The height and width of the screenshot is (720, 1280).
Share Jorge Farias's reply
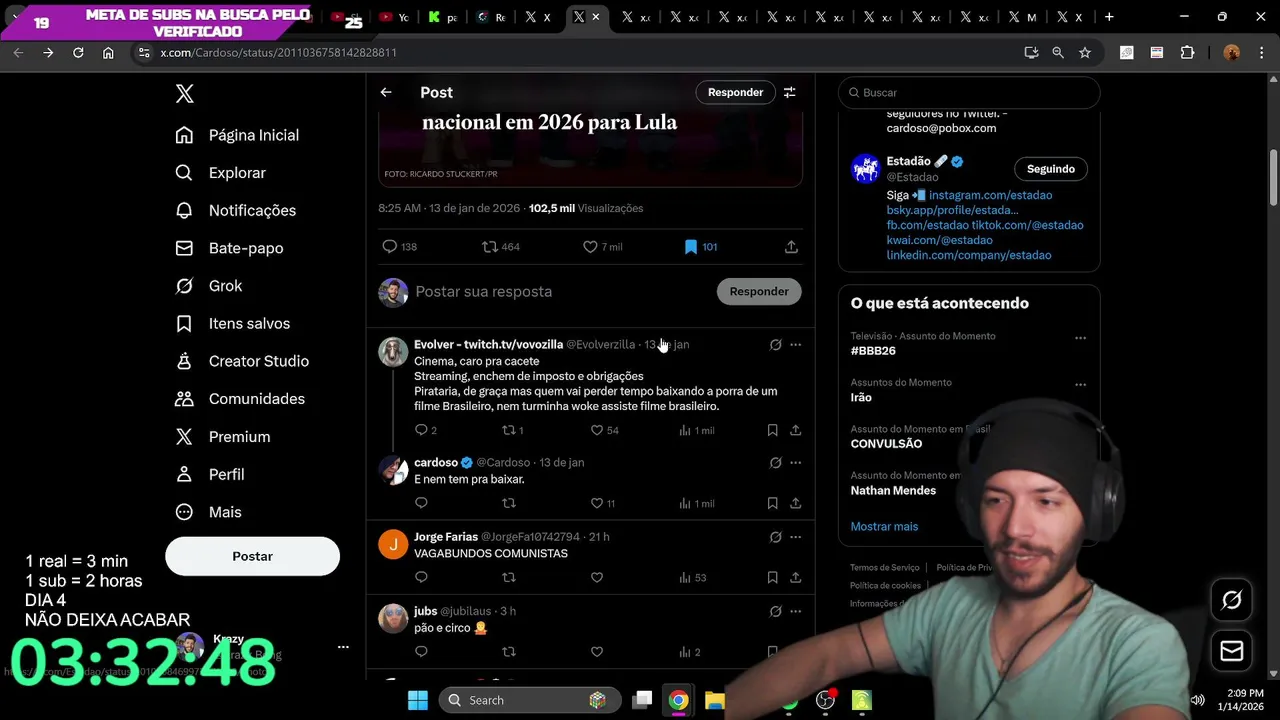tap(795, 578)
